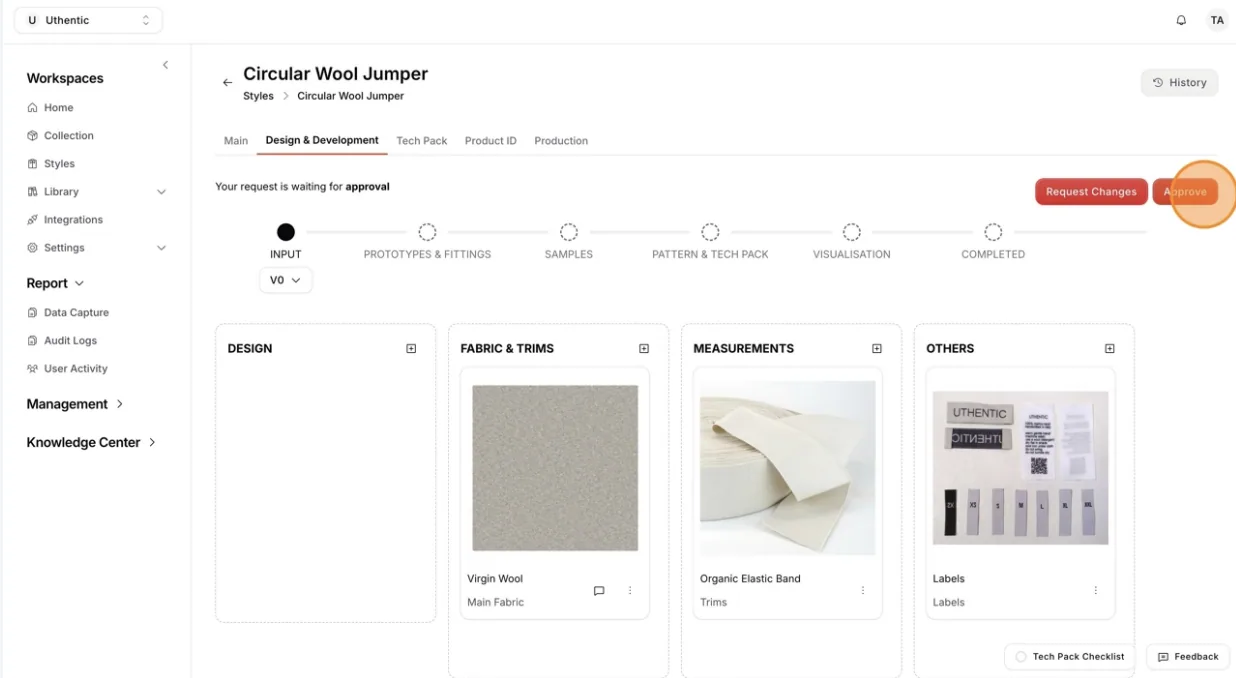The image size is (1236, 678).
Task: Open the Production tab
Action: 561,141
